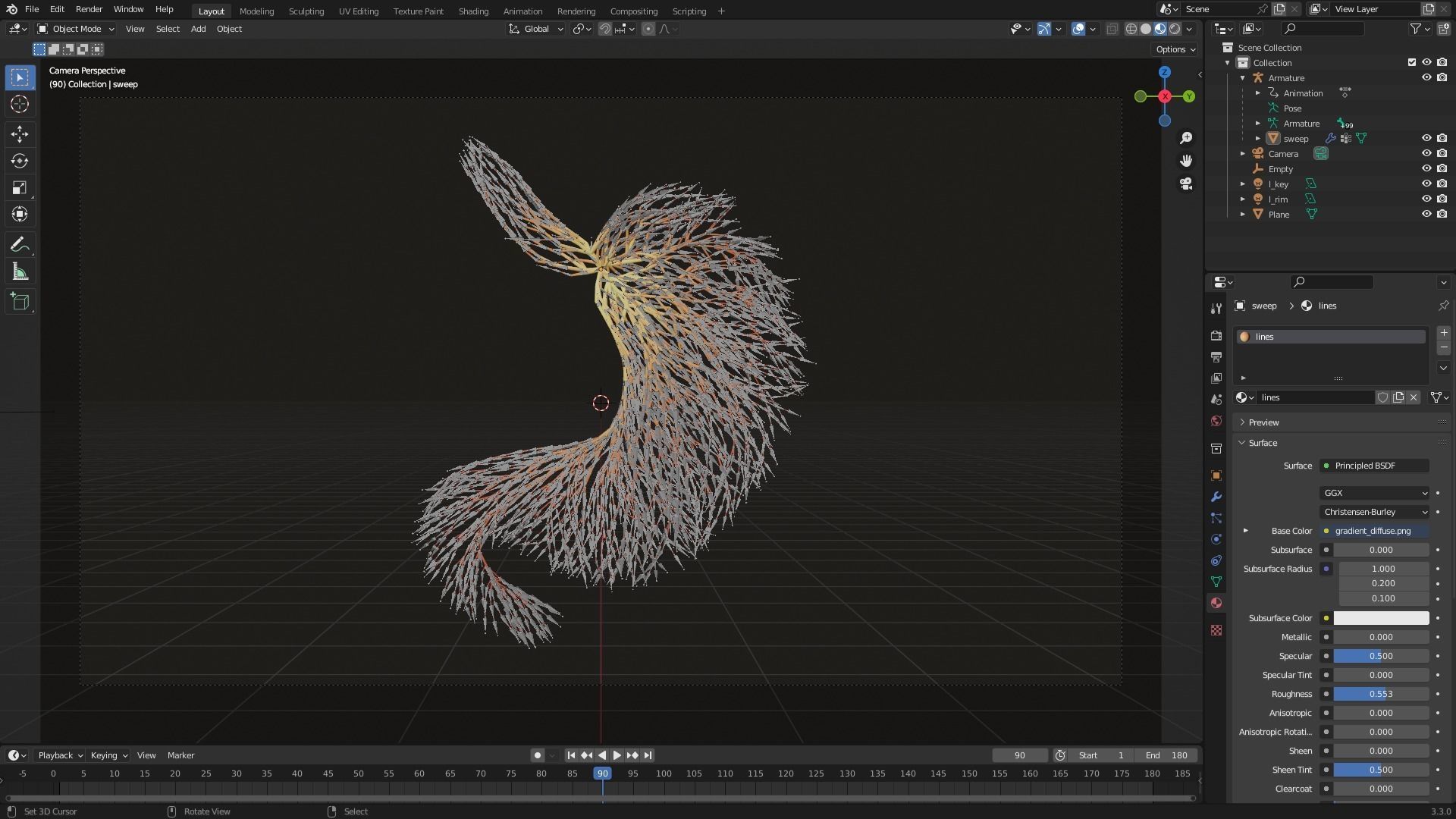The image size is (1456, 819).
Task: Hide the Camera in viewport
Action: coord(1426,153)
